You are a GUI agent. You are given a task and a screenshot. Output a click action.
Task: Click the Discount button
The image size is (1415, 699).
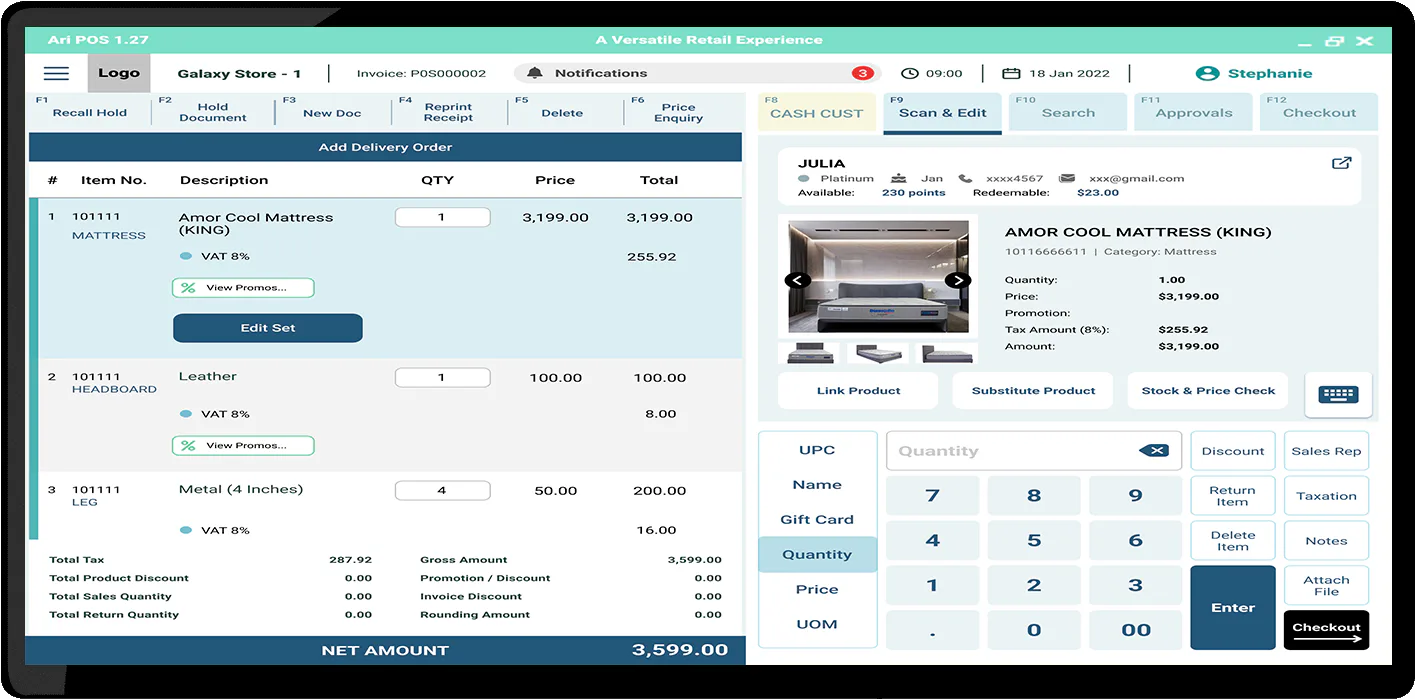(1233, 451)
